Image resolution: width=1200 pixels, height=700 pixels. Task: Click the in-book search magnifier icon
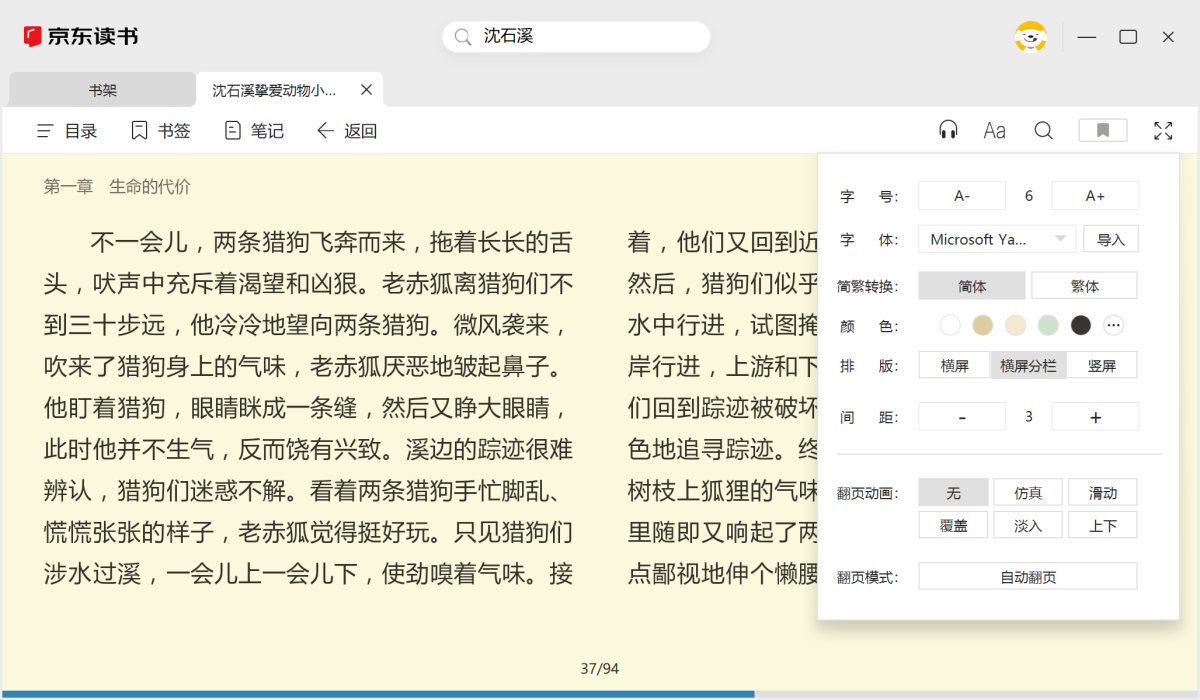(1043, 130)
